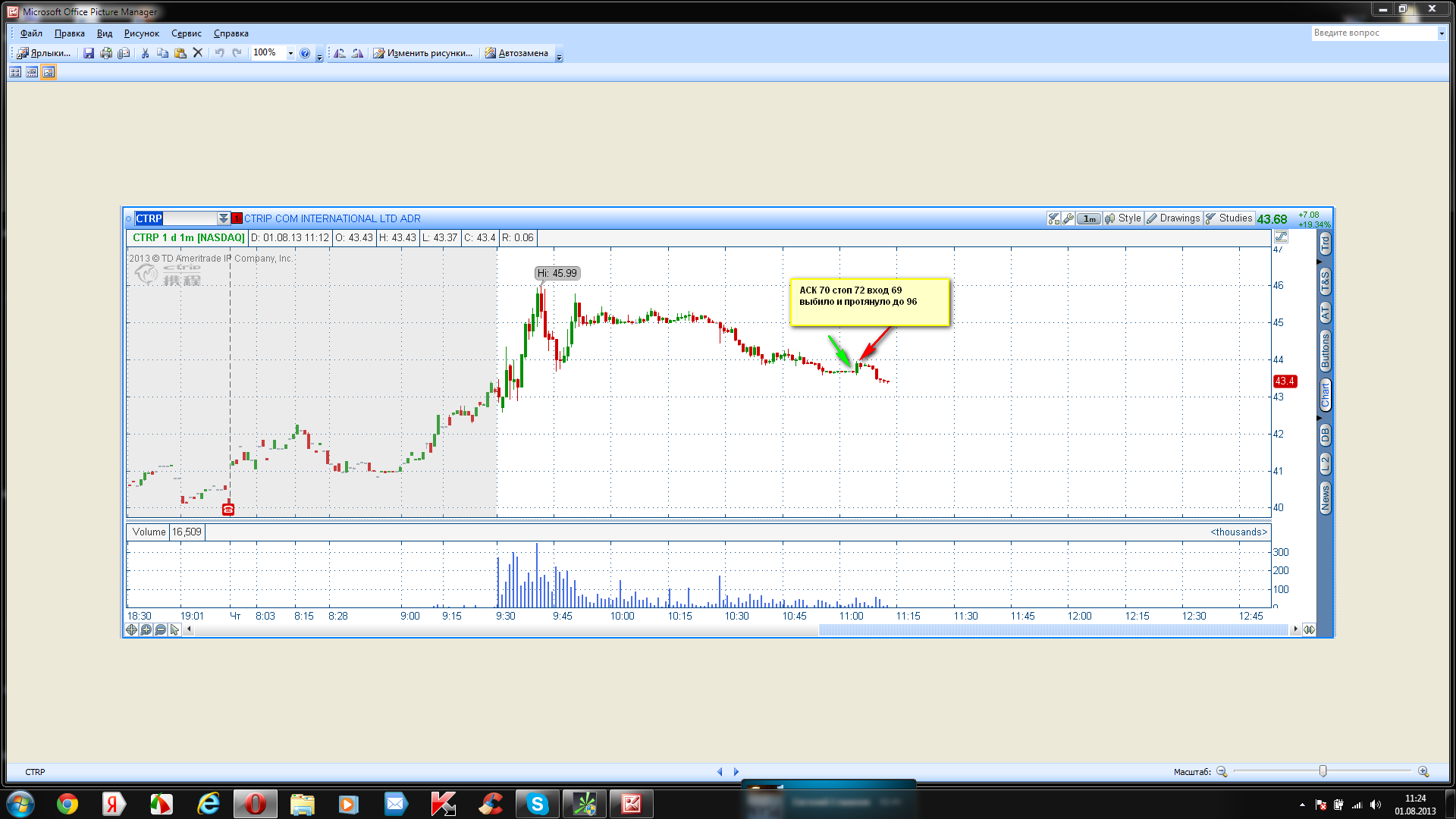The image size is (1456, 819).
Task: Open the Сервис menu
Action: coord(187,33)
